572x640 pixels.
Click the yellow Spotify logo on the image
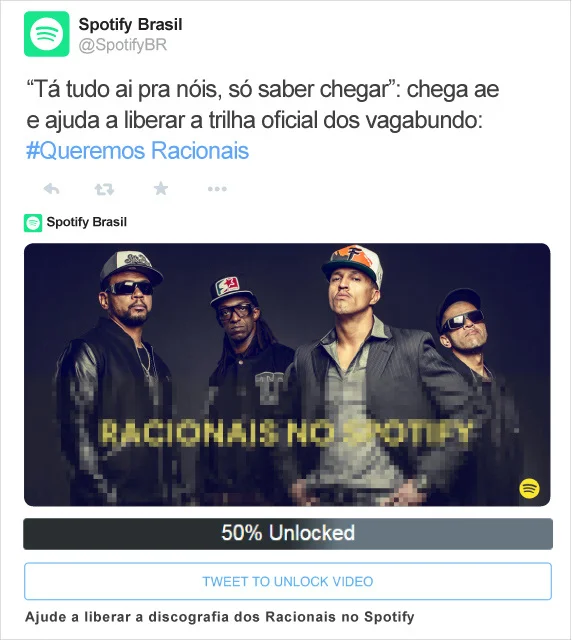(x=529, y=488)
